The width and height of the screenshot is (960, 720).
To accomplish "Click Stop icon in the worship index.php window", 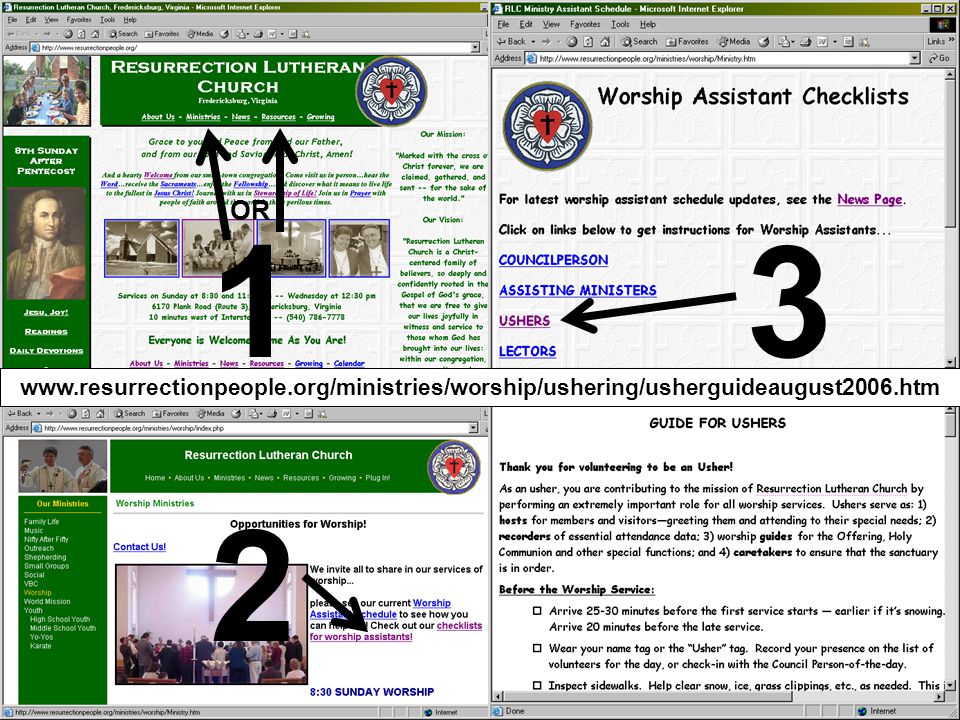I will point(72,413).
